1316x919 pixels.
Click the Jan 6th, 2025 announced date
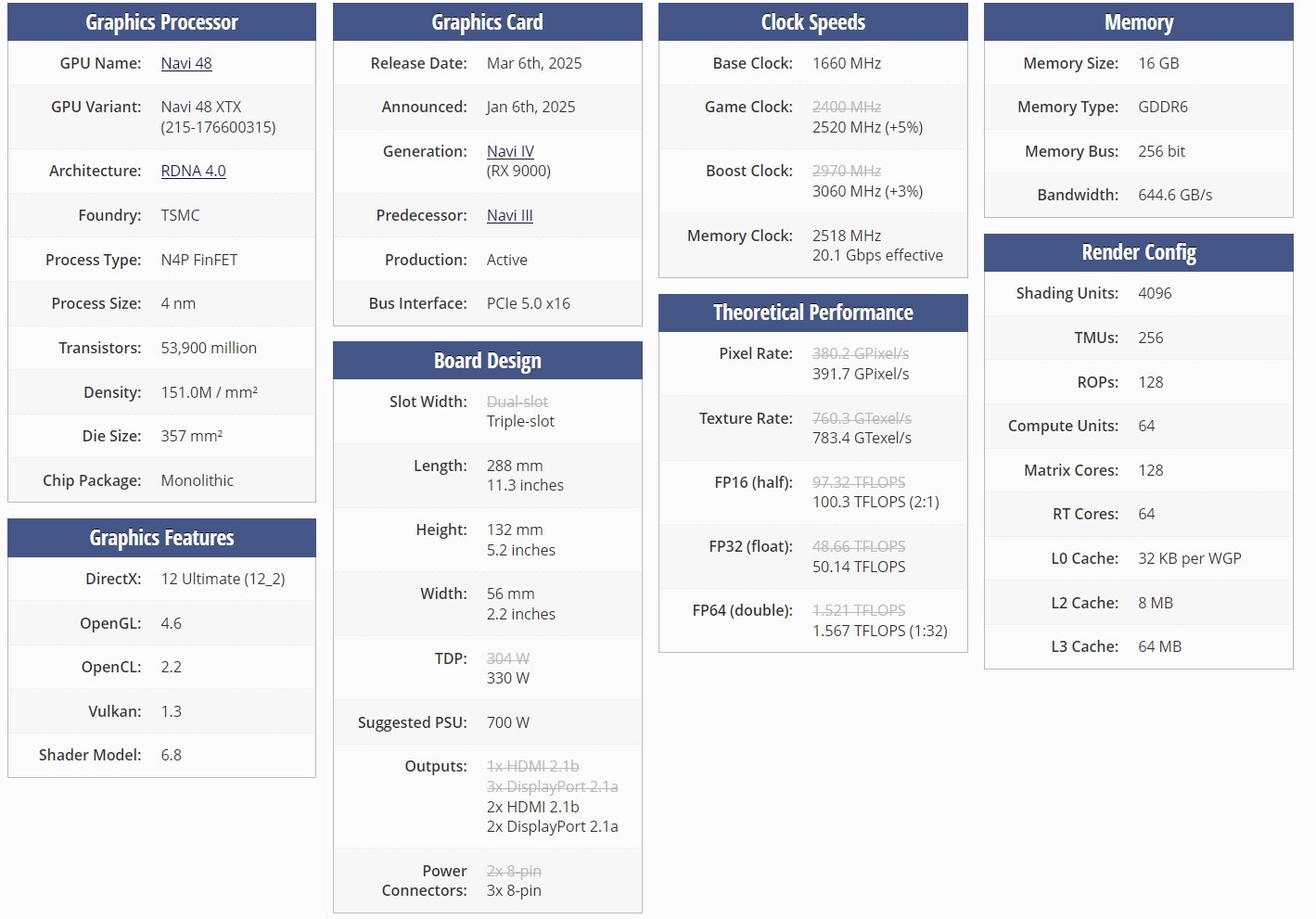(530, 107)
